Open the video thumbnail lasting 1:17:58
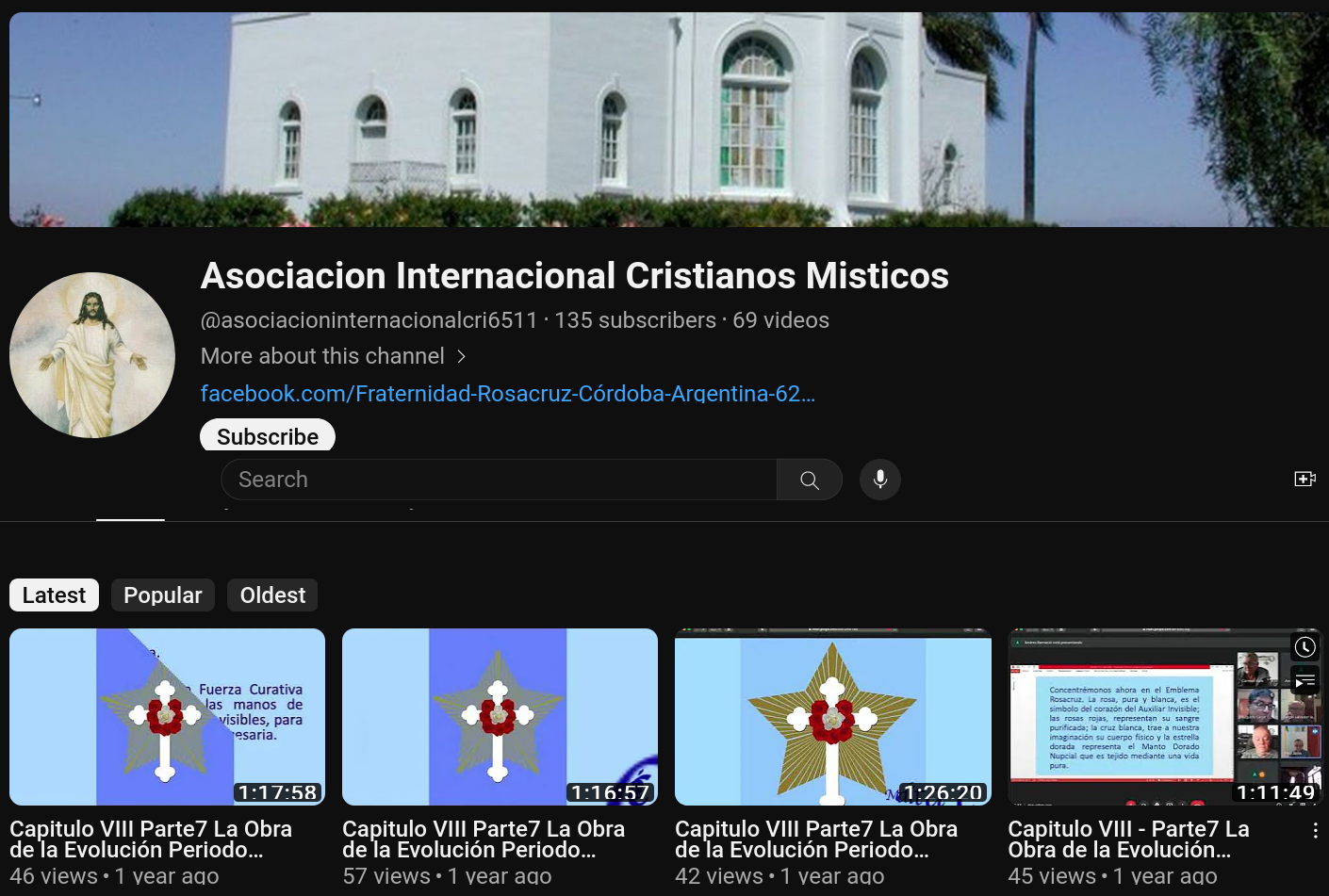1329x896 pixels. (167, 716)
